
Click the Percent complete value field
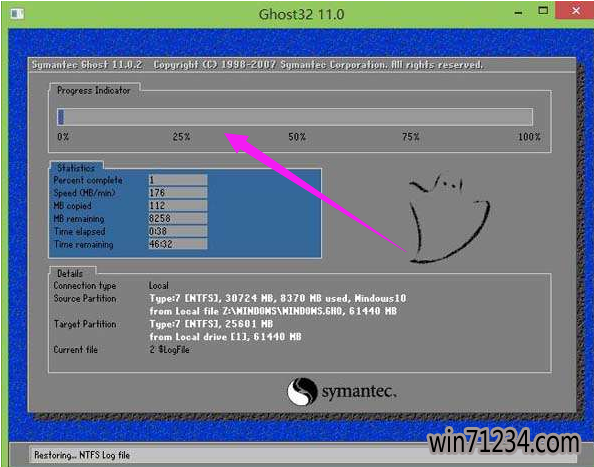[x=178, y=180]
